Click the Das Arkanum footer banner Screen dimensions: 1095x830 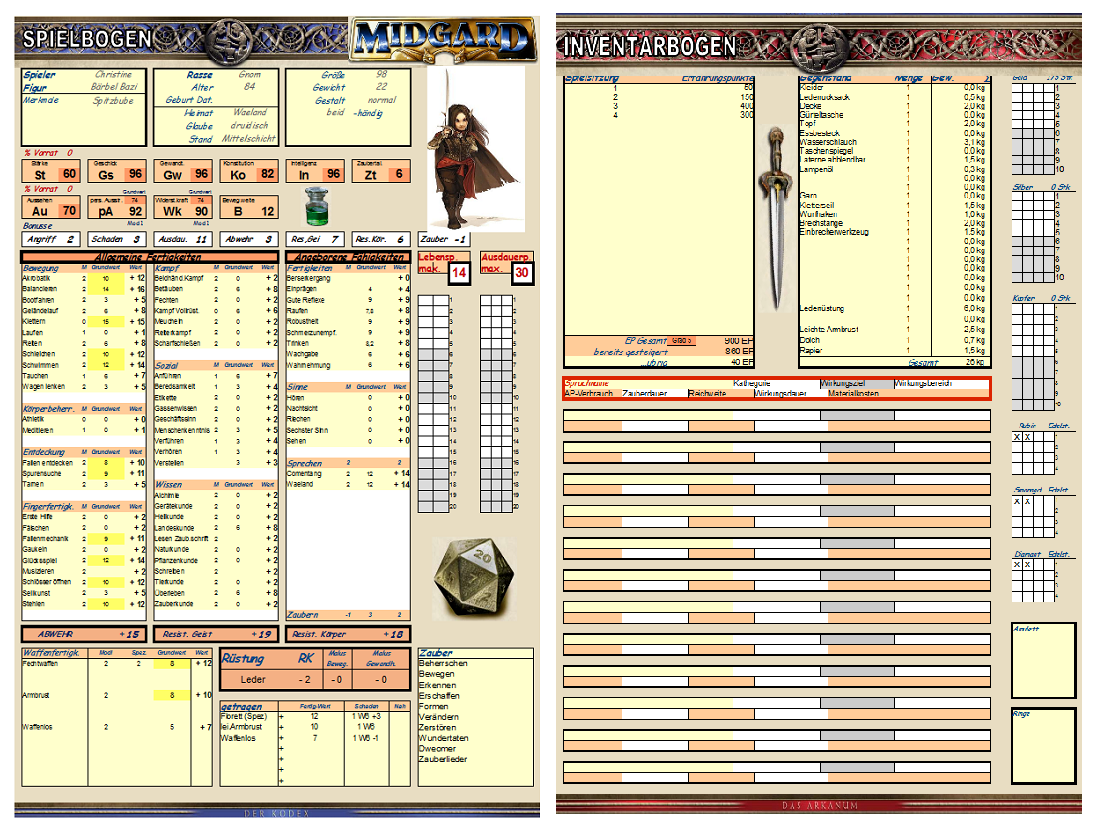point(818,805)
